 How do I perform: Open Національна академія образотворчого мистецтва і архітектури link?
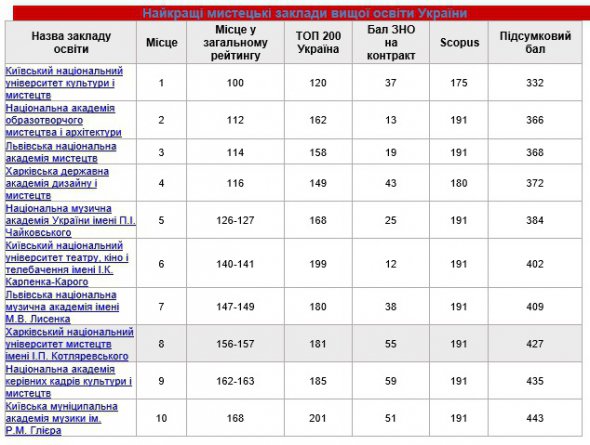click(x=63, y=120)
